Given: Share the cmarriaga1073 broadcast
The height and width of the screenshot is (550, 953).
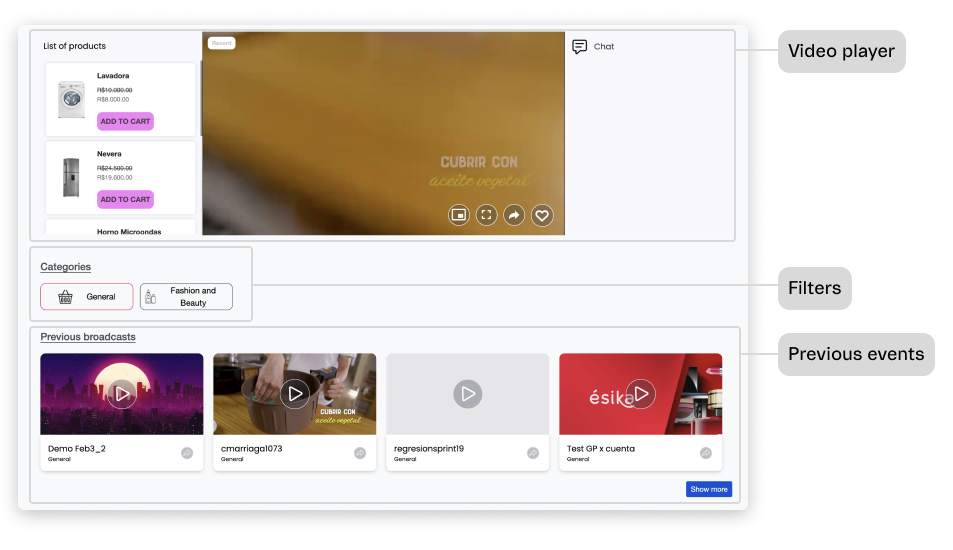Looking at the screenshot, I should (360, 453).
